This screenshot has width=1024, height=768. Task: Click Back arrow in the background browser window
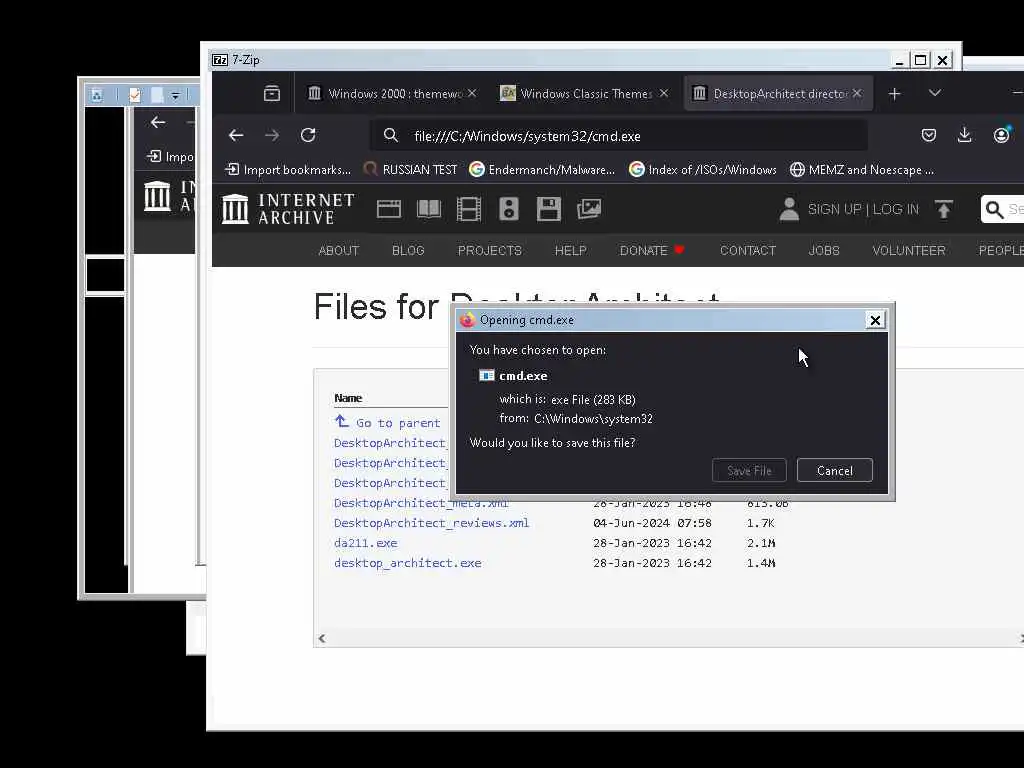157,122
